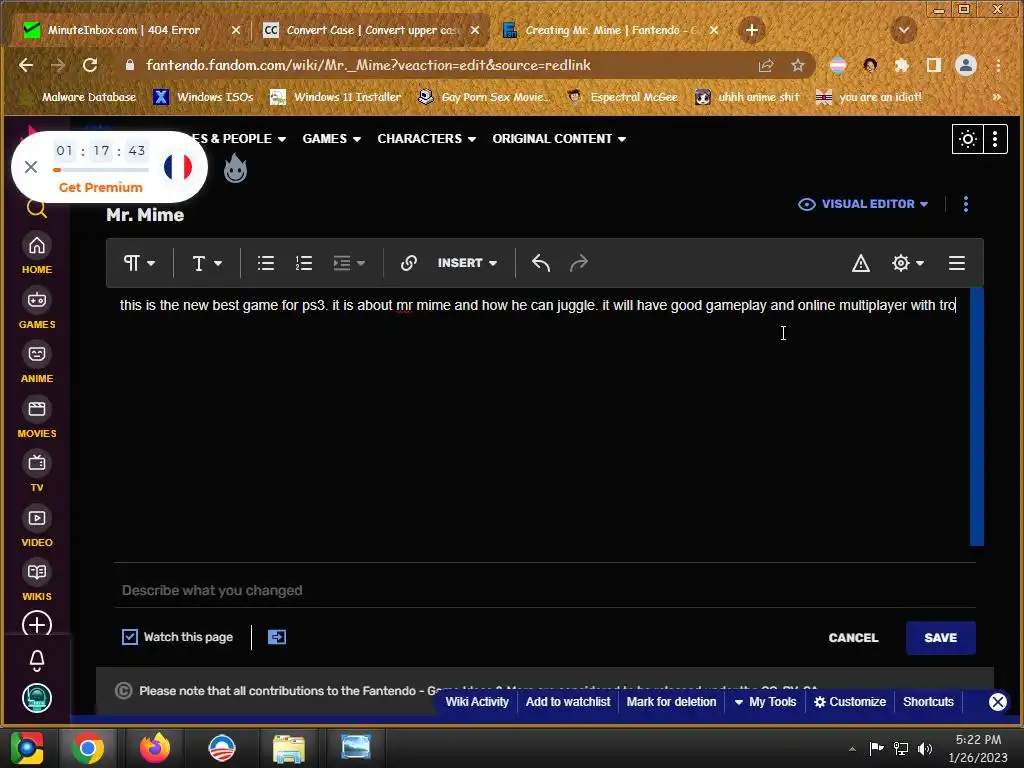Save the Mr. Mime page
The image size is (1024, 768).
coord(940,638)
